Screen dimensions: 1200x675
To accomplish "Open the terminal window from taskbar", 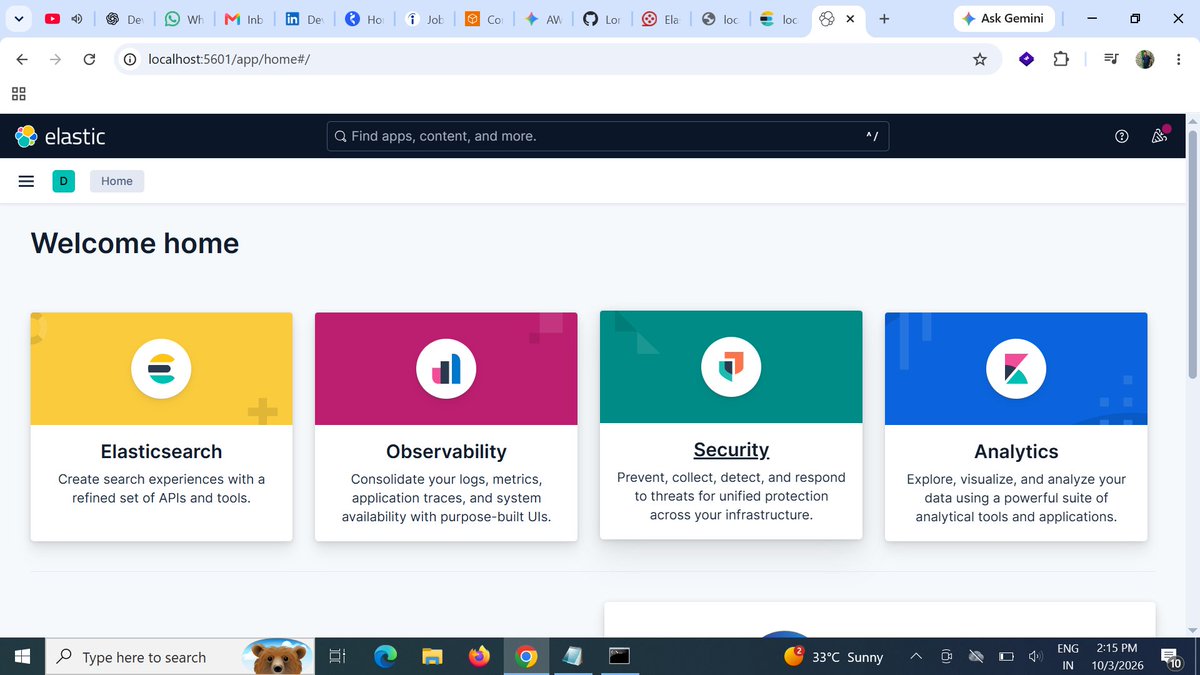I will (x=620, y=657).
